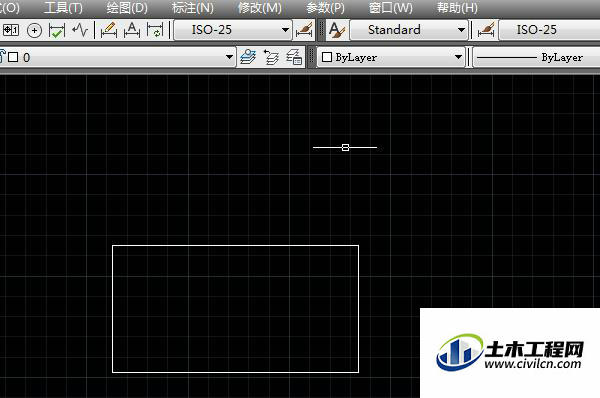Click Make Object's Layer Current icon

(248, 57)
